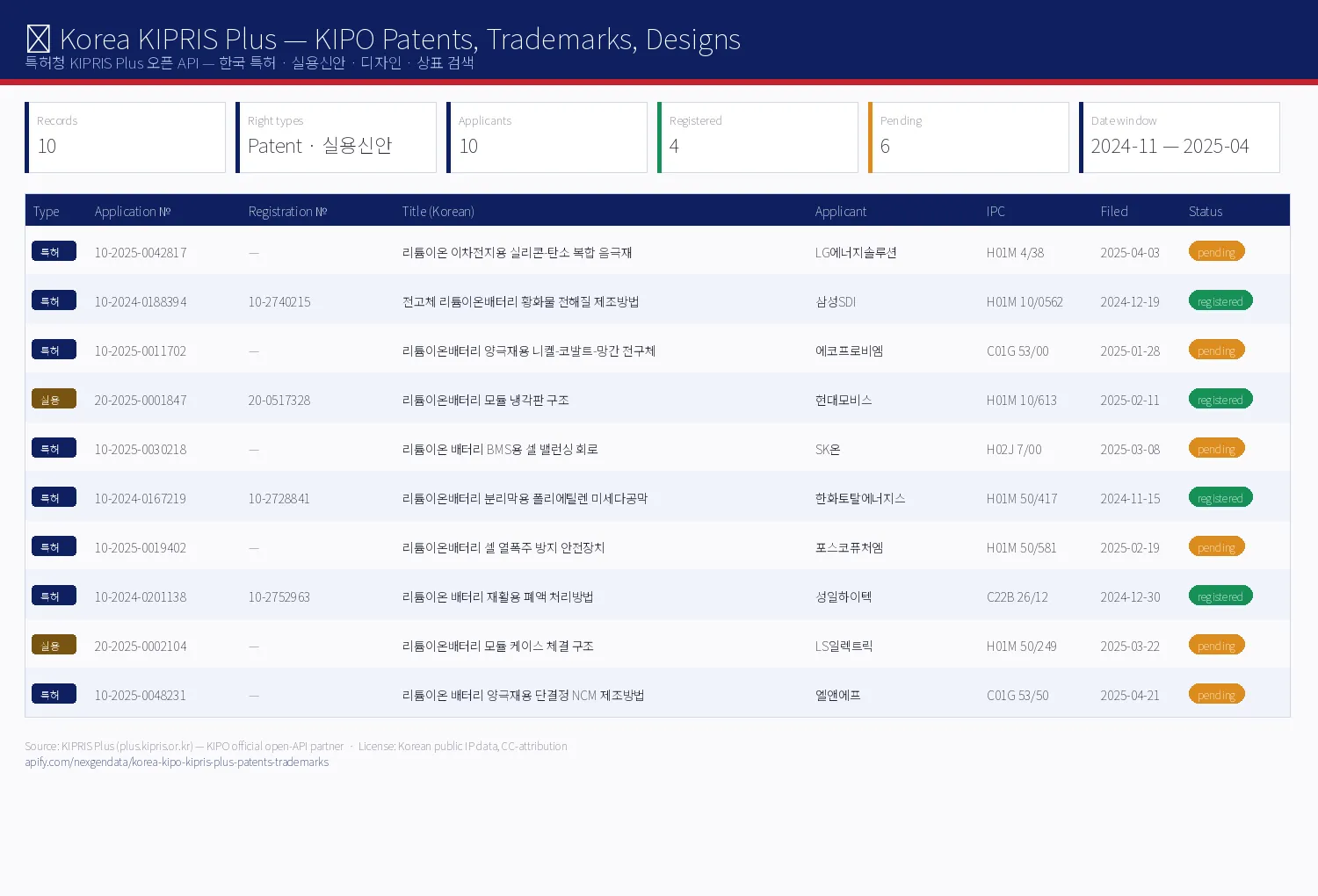This screenshot has height=896, width=1318.
Task: Click applicant 한화토탈에너지스
Action: [x=860, y=499]
